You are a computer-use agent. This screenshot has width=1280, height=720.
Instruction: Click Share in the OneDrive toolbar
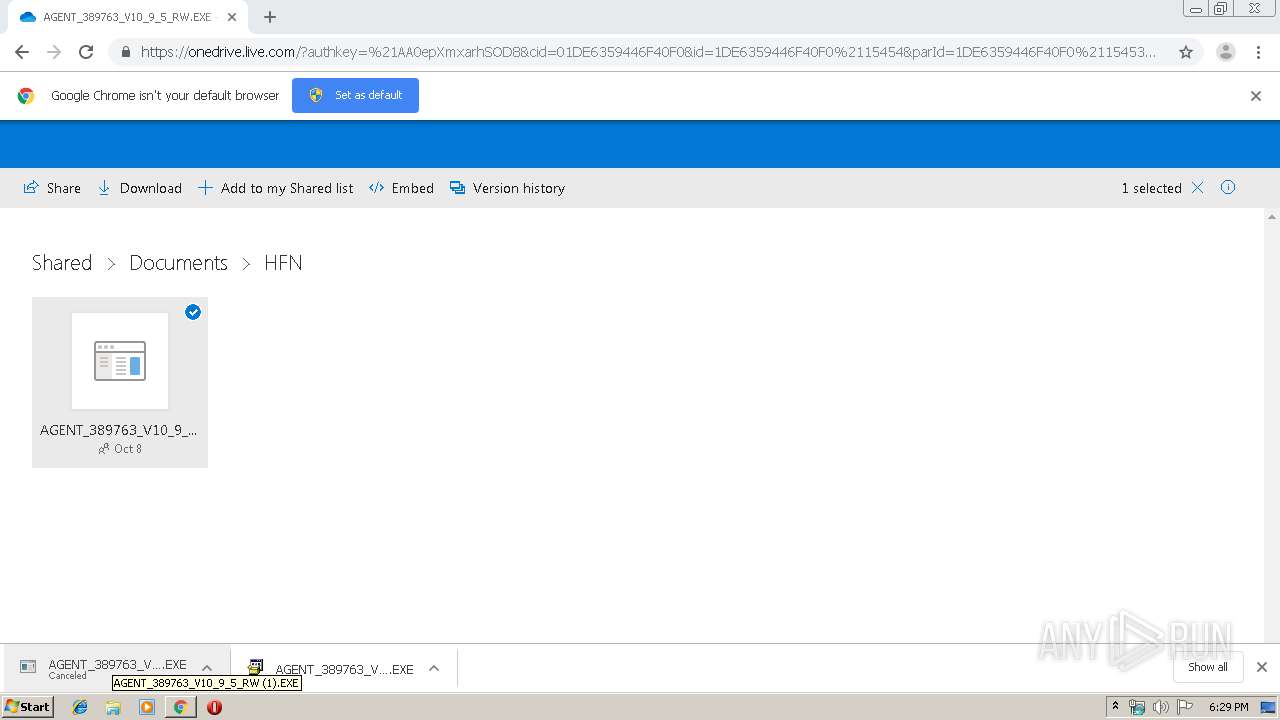click(x=52, y=188)
